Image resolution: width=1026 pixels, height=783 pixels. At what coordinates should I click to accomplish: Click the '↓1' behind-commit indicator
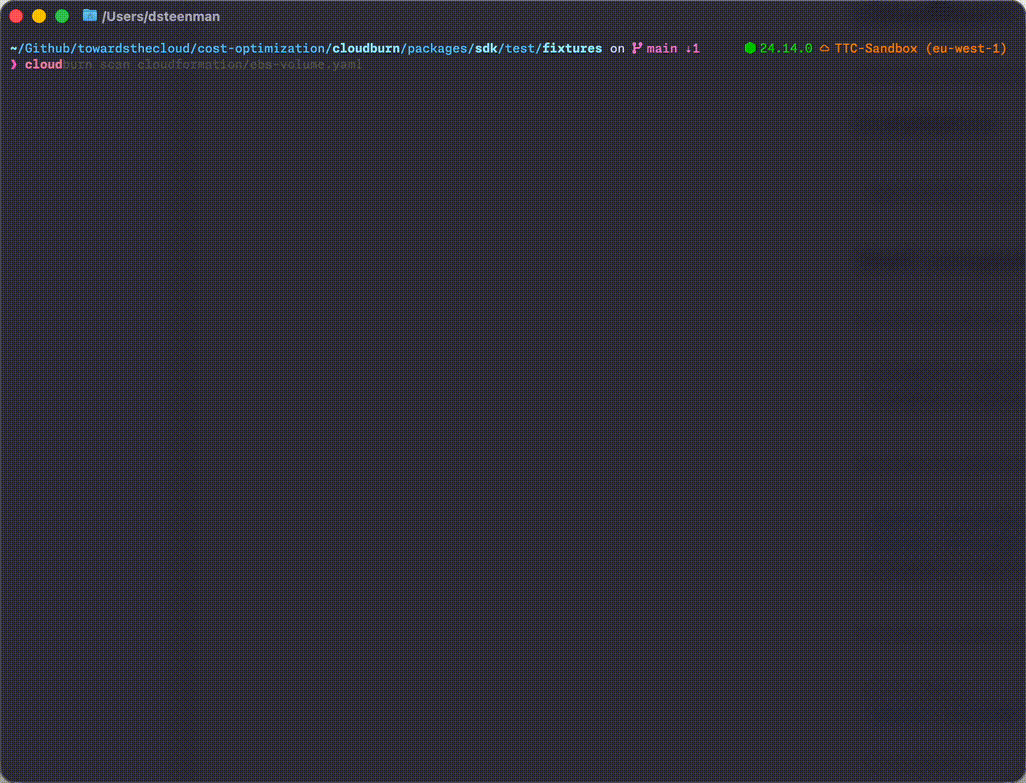(692, 48)
